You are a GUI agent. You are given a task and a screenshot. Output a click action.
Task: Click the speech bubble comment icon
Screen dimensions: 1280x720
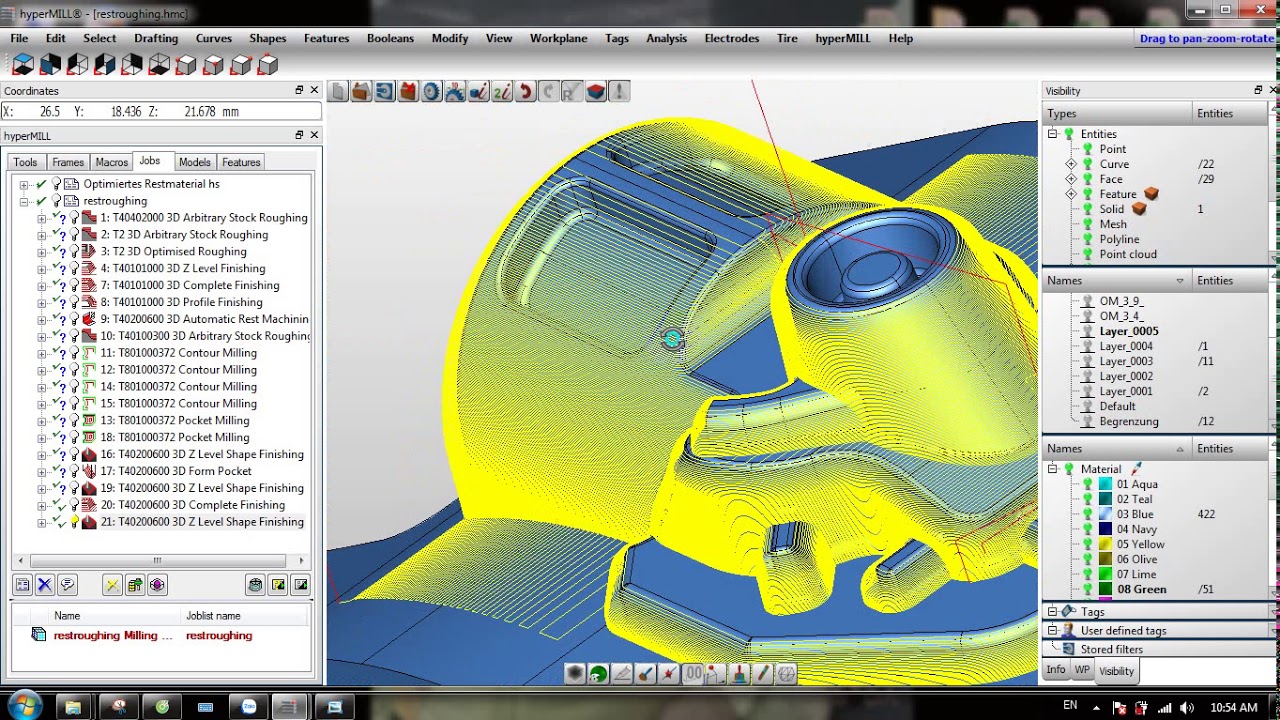67,585
